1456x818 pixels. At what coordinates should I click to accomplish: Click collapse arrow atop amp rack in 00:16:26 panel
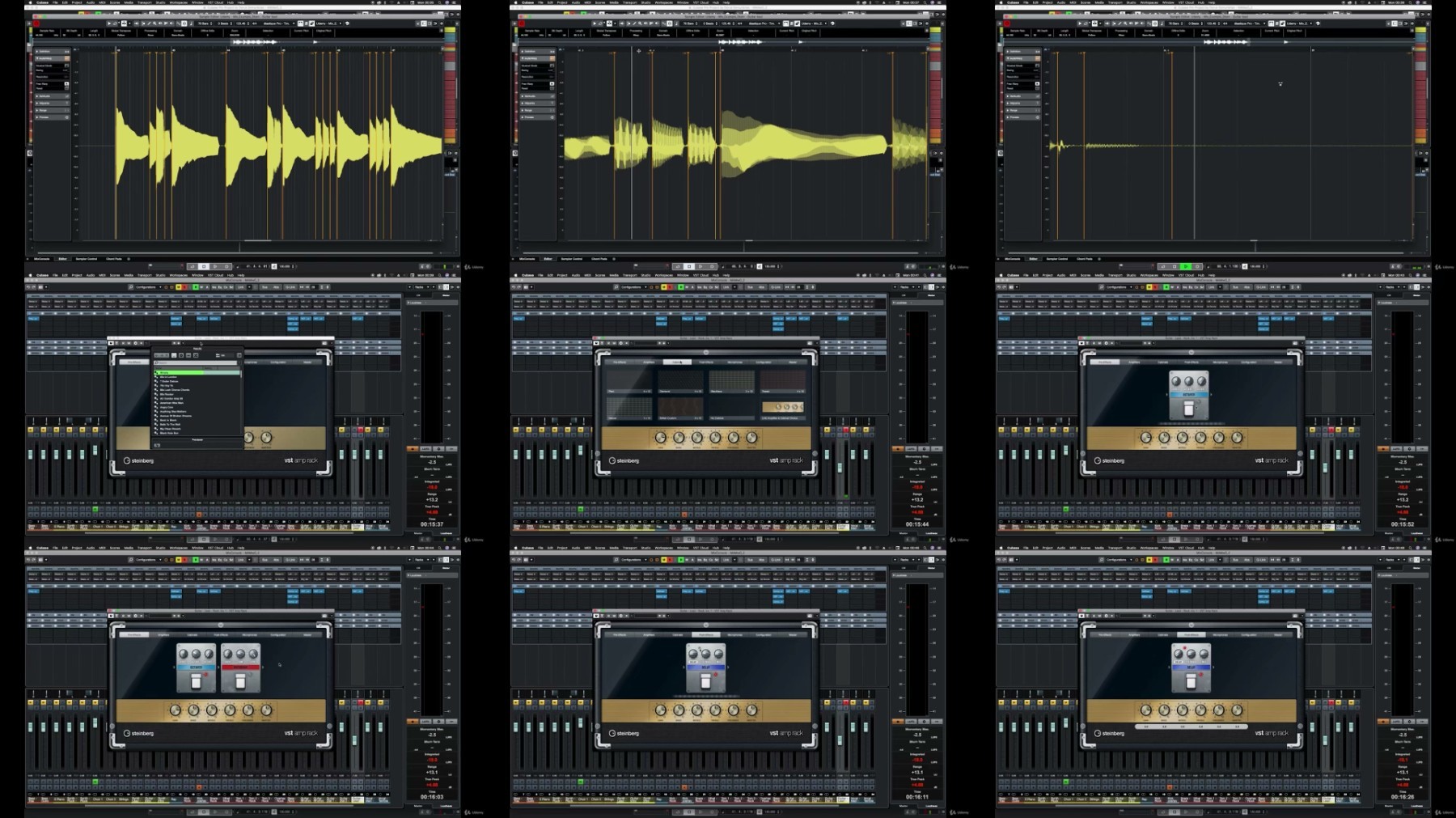click(1191, 625)
